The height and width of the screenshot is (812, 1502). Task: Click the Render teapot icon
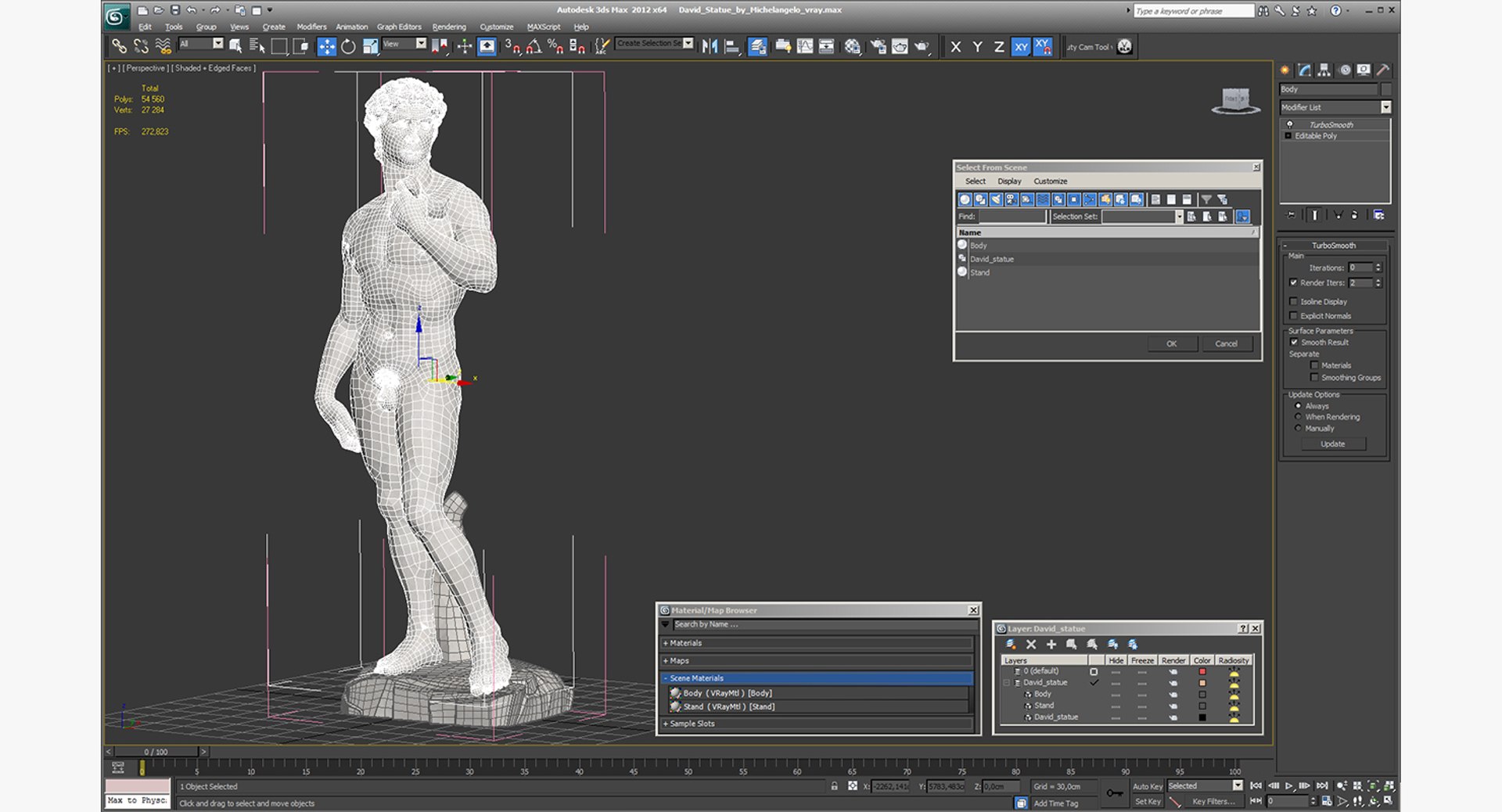coord(922,47)
